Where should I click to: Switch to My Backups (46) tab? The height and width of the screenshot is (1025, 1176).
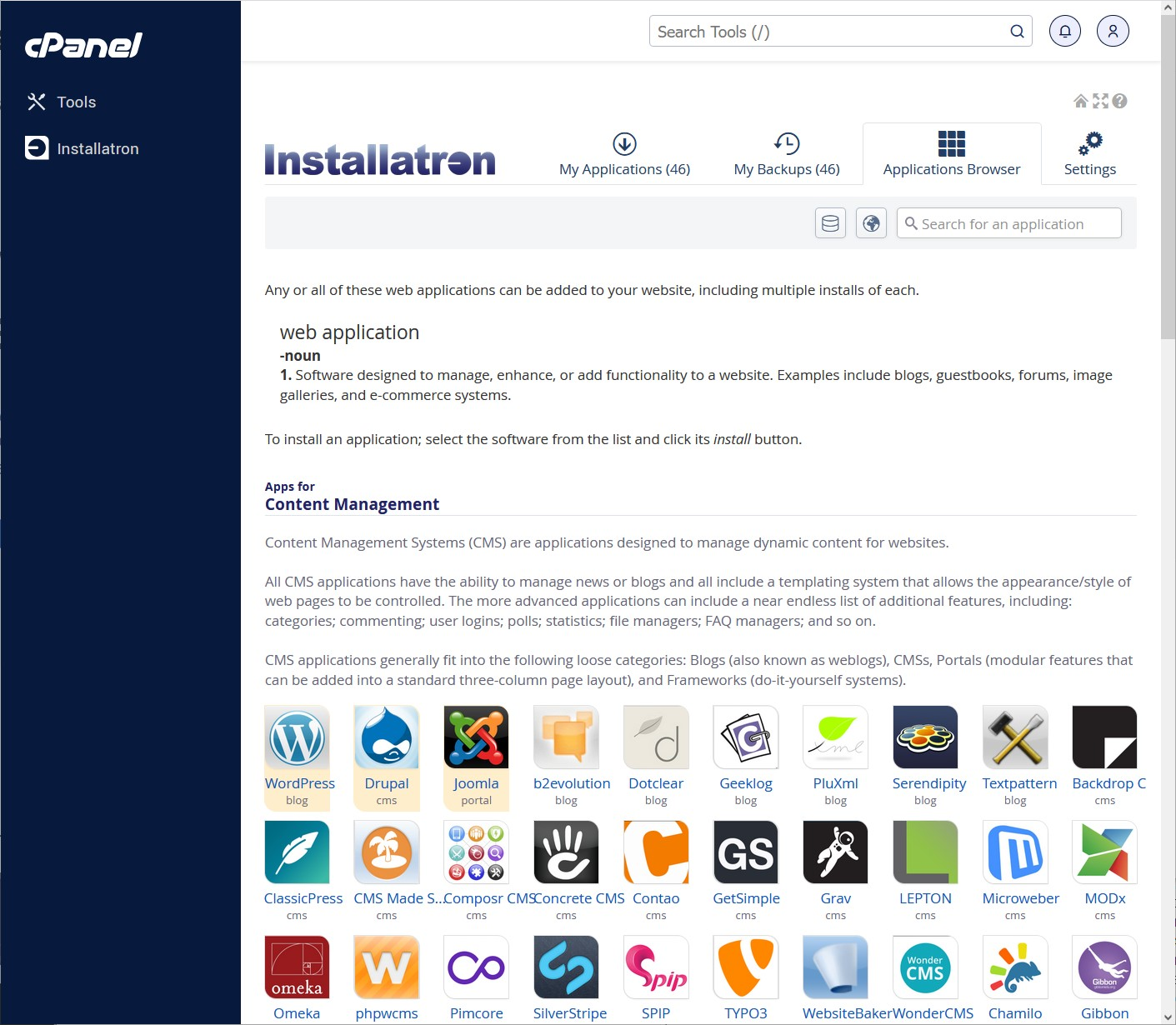click(x=787, y=155)
